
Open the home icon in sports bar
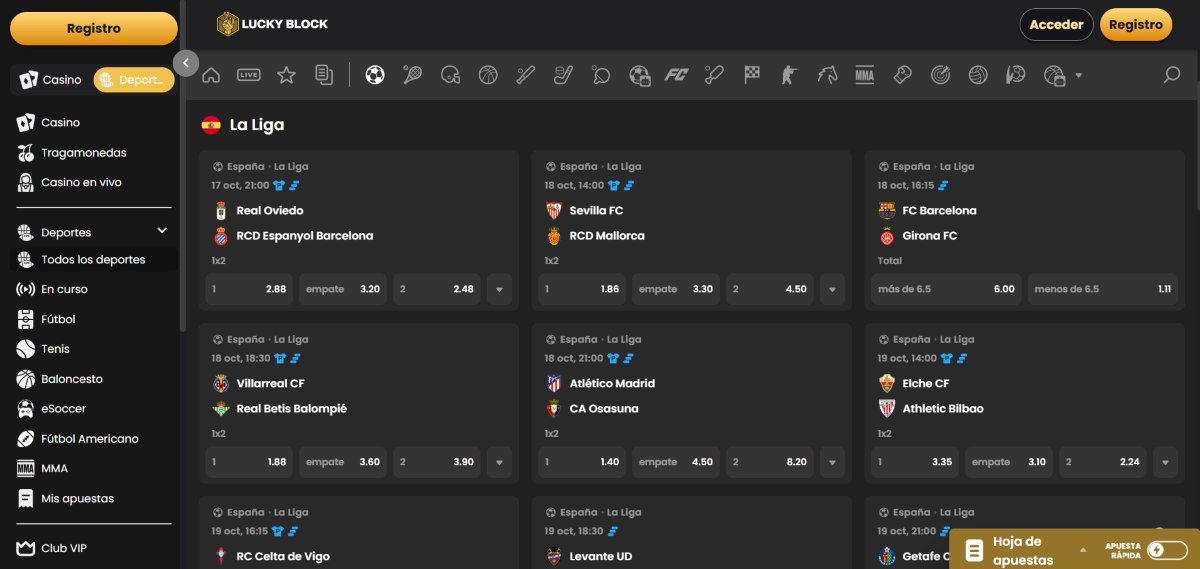pyautogui.click(x=211, y=75)
